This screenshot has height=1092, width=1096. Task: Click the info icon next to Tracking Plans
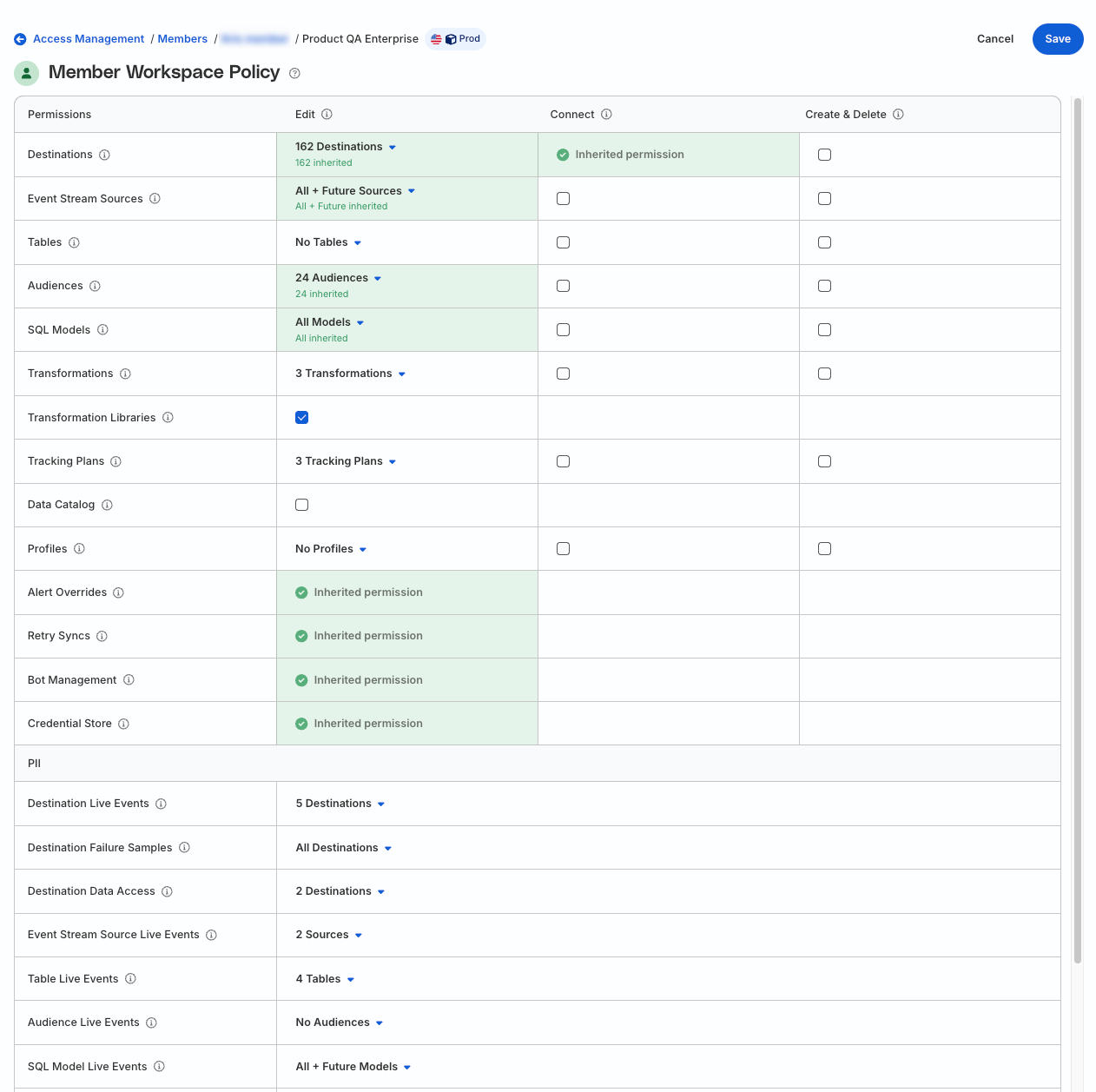(117, 461)
